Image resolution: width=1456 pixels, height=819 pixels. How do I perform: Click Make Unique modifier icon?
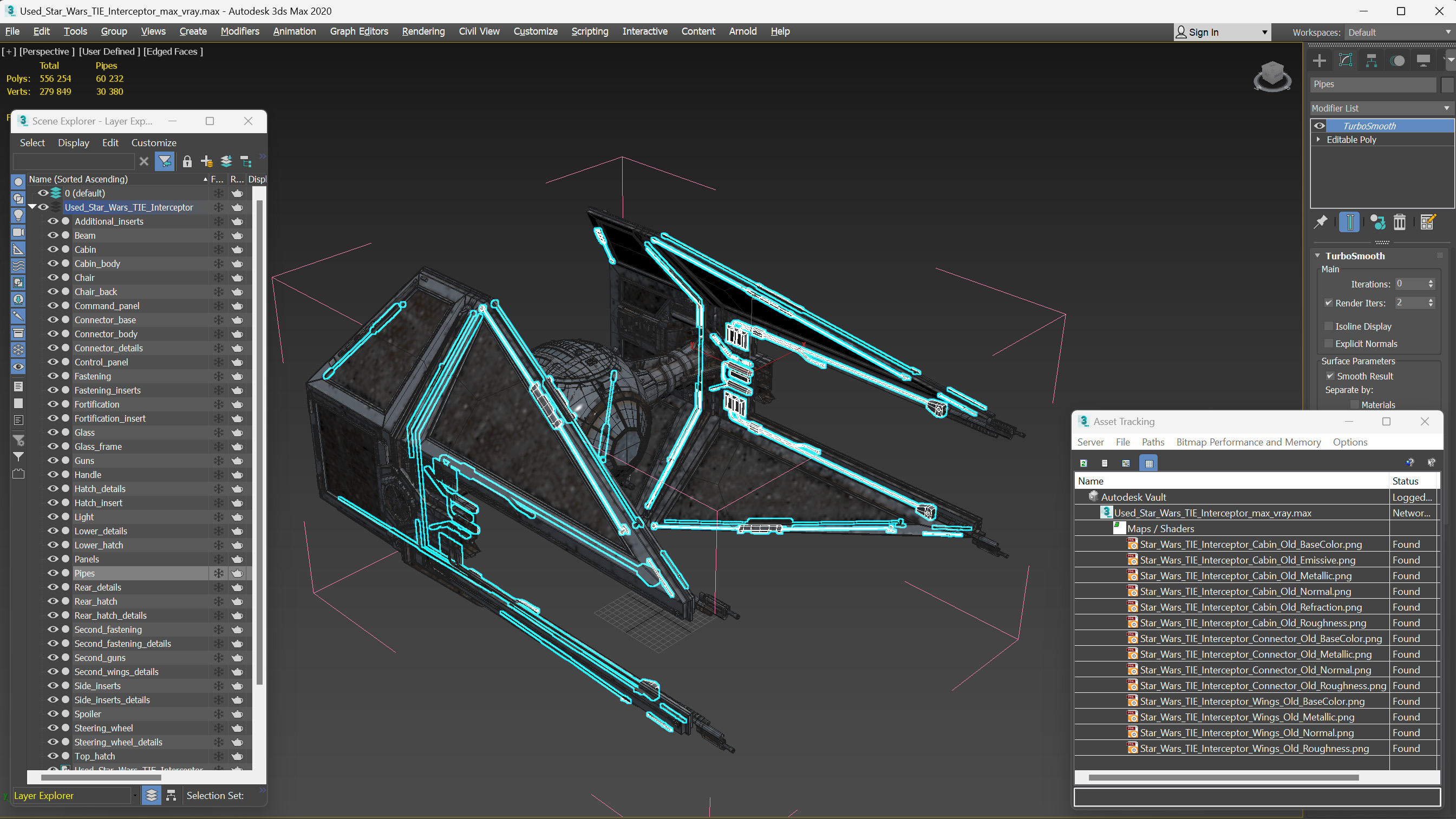point(1377,222)
